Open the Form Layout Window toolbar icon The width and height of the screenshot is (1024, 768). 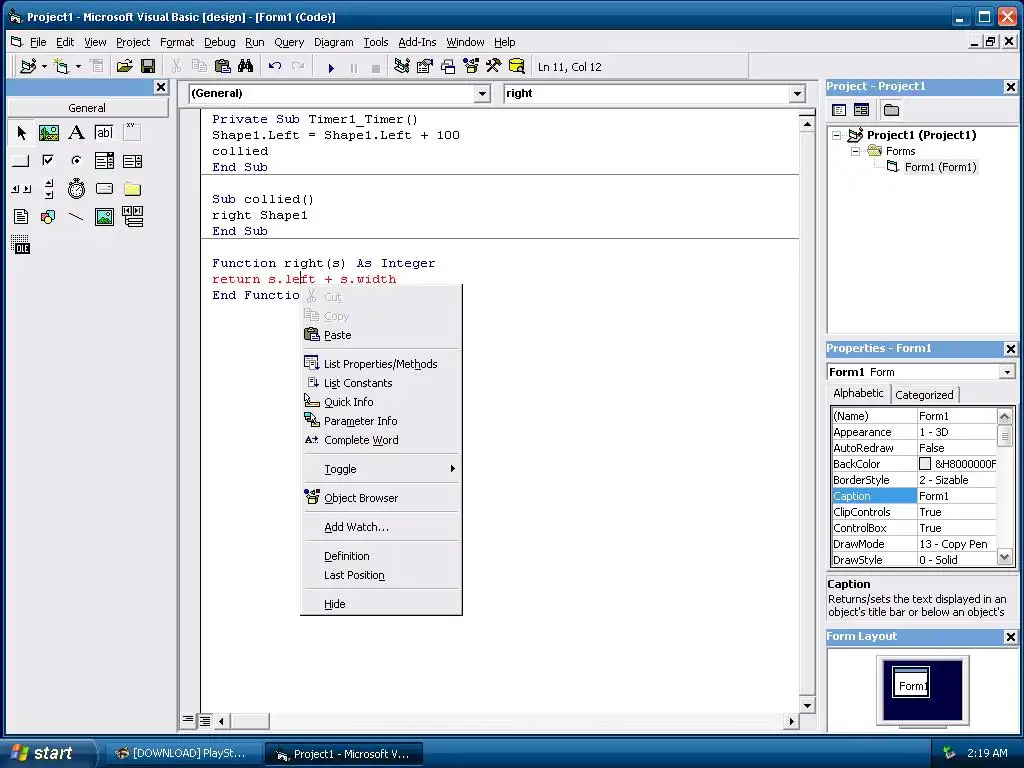[448, 67]
